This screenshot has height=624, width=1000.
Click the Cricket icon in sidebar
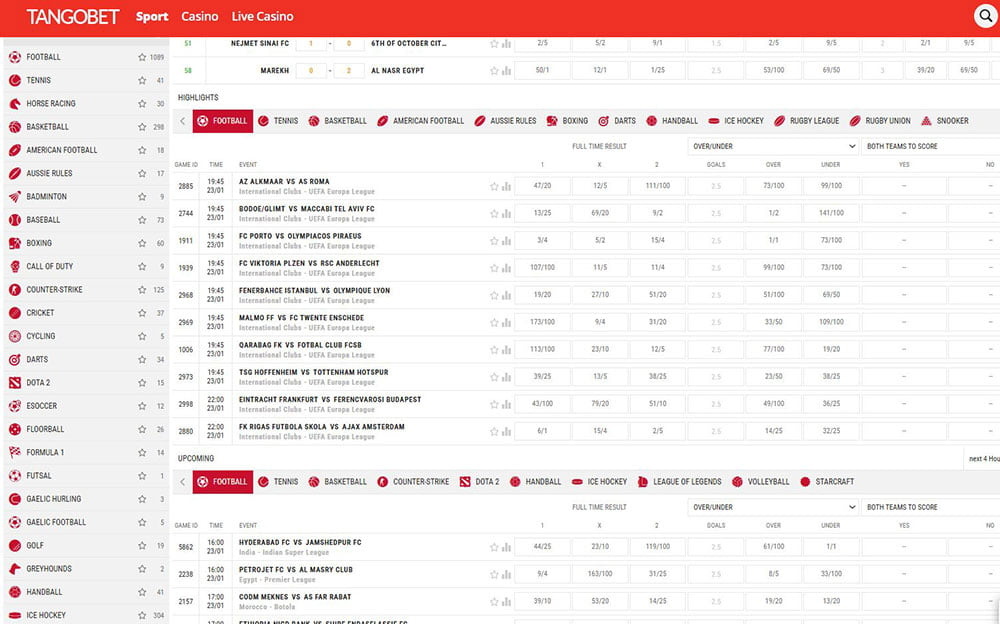click(15, 313)
